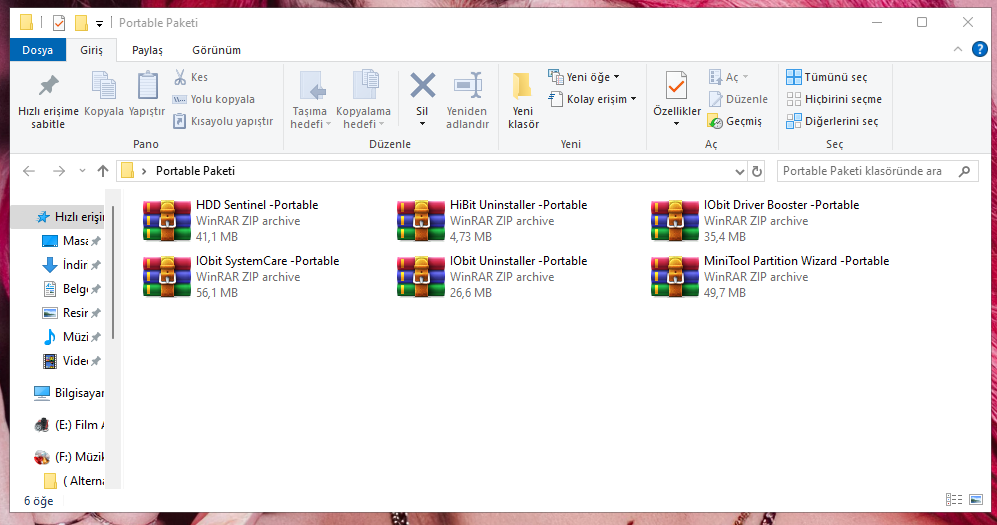The image size is (997, 525).
Task: Select the IObit Uninstaller -Portable archive
Action: 492,276
